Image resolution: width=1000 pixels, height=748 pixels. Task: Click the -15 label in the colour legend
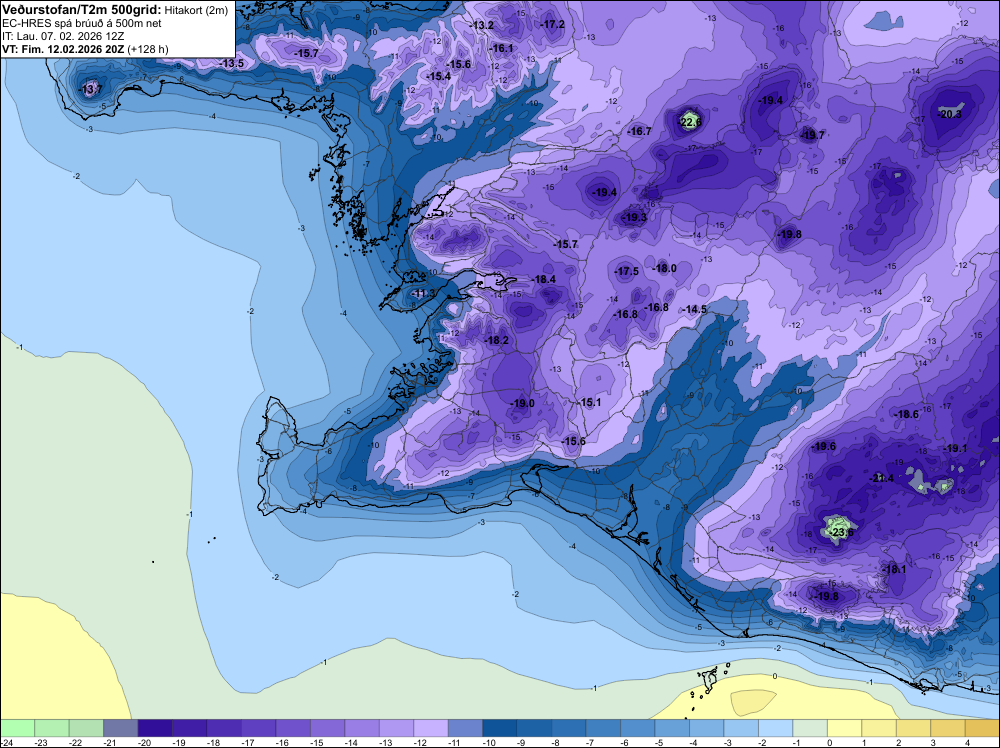click(x=317, y=742)
